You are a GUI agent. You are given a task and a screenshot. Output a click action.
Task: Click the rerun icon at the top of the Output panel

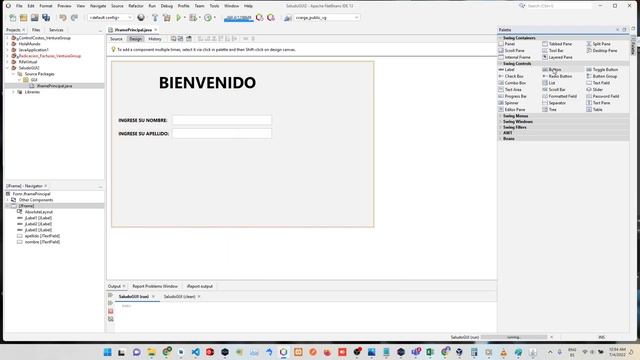(111, 295)
